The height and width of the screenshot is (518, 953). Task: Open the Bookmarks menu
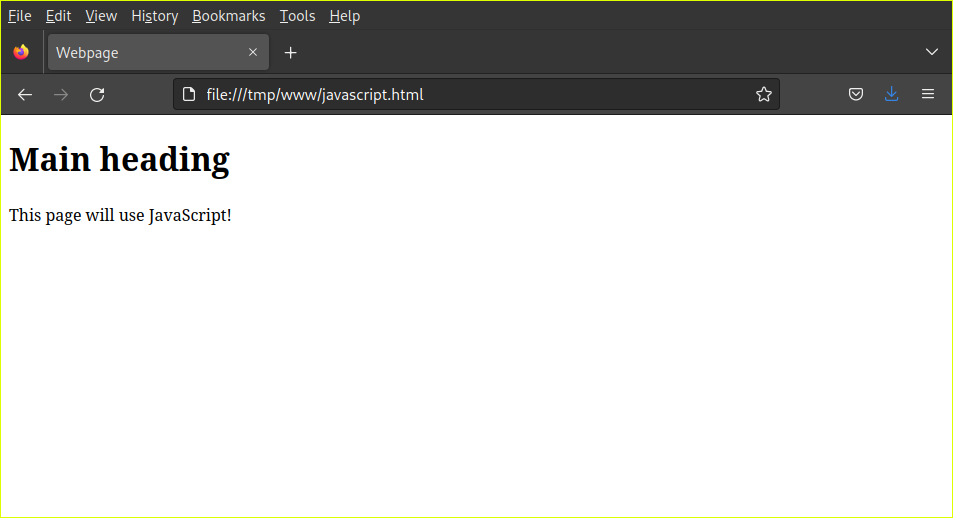tap(229, 16)
